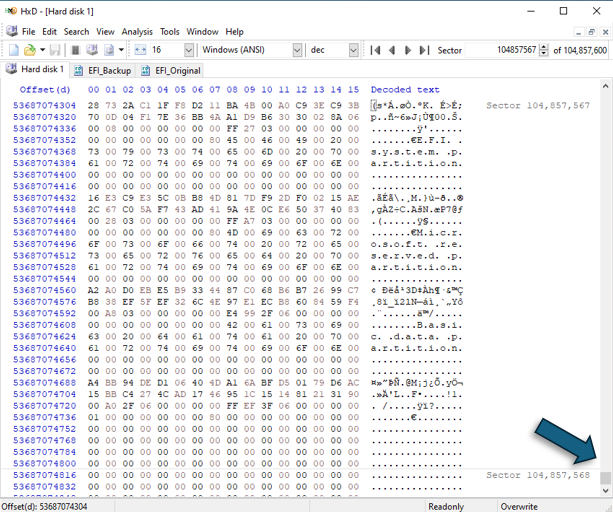Jump to first sector button

pos(376,50)
